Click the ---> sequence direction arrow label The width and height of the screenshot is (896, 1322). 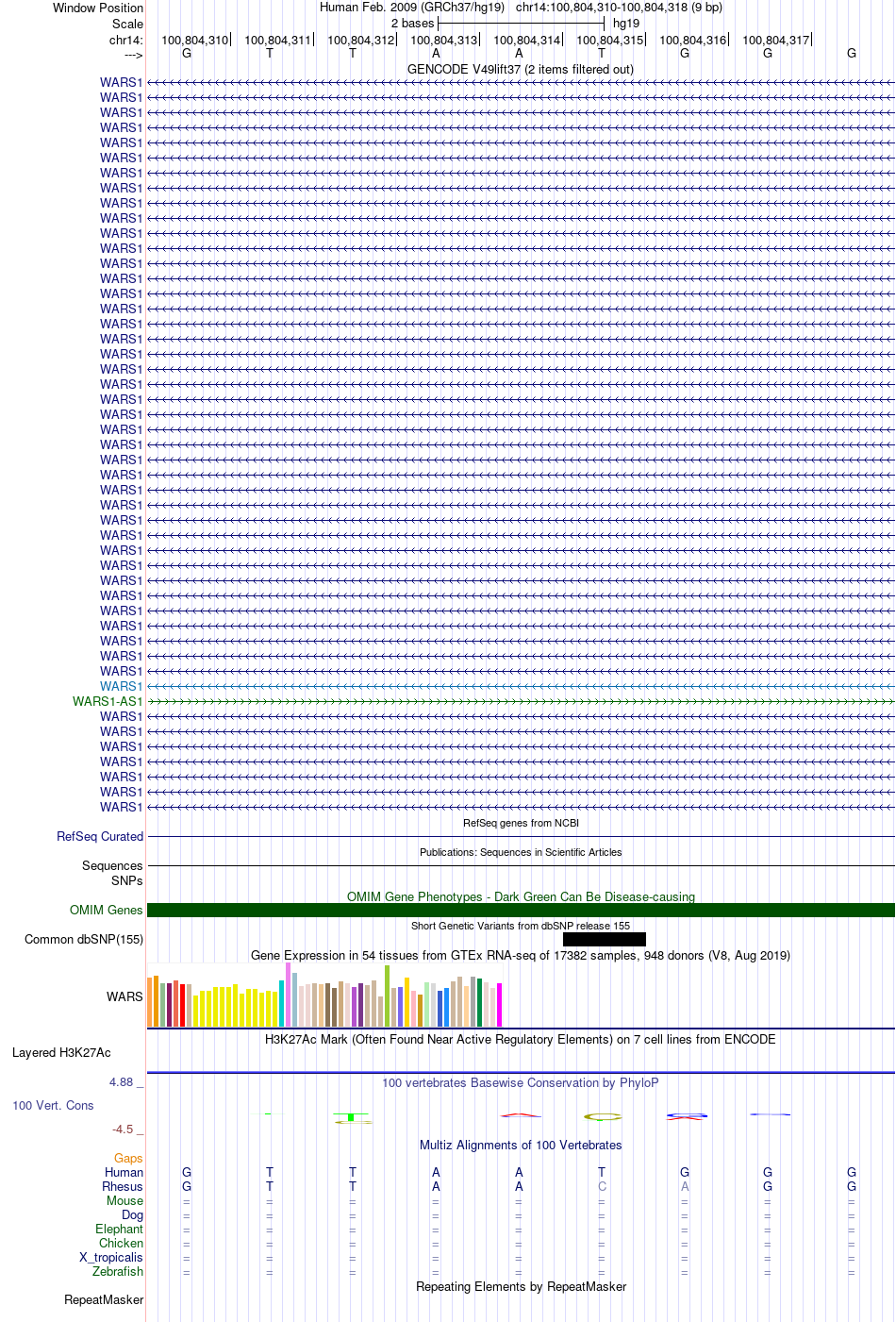coord(133,55)
